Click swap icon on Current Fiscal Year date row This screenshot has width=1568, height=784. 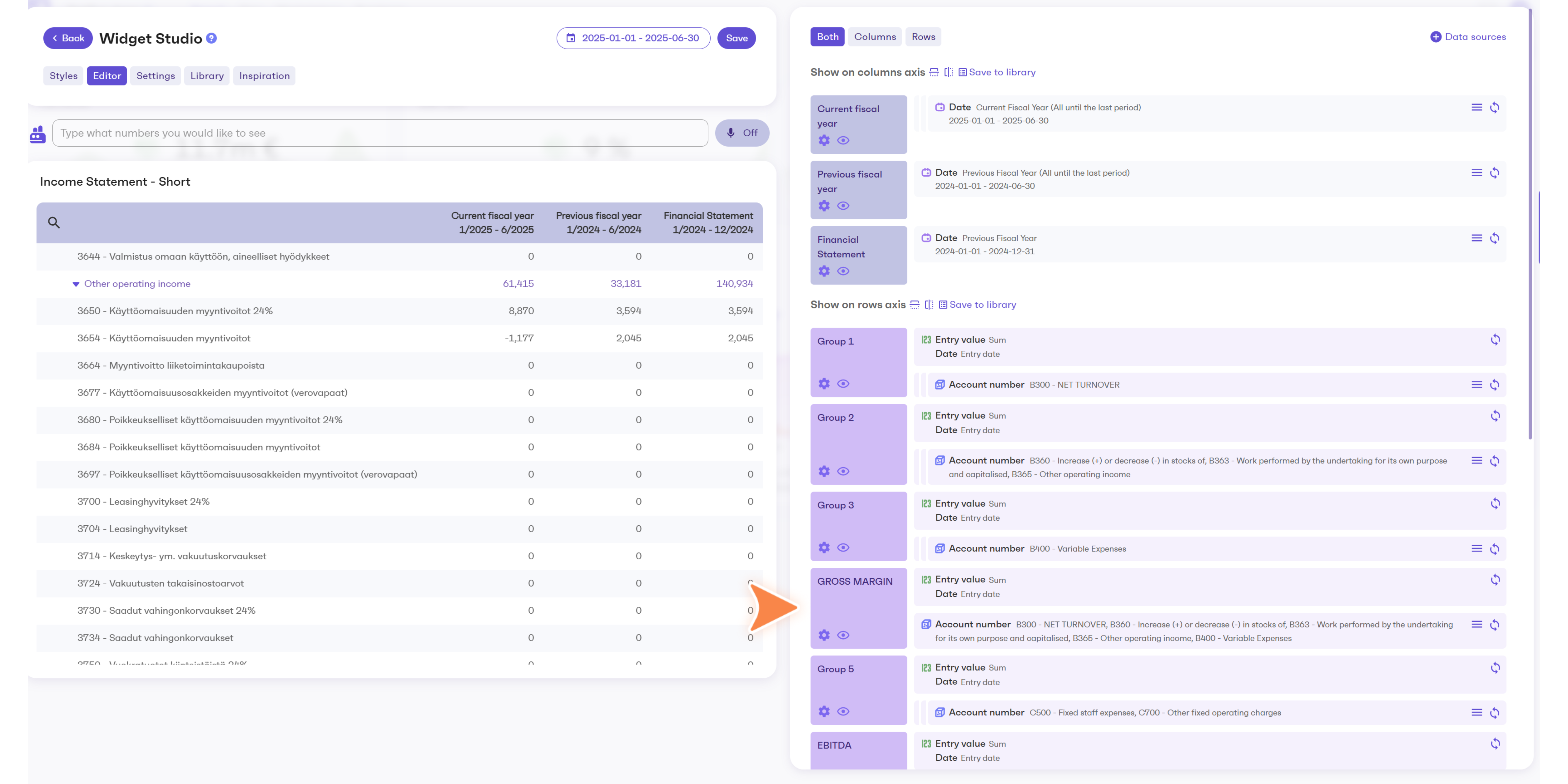click(1494, 108)
